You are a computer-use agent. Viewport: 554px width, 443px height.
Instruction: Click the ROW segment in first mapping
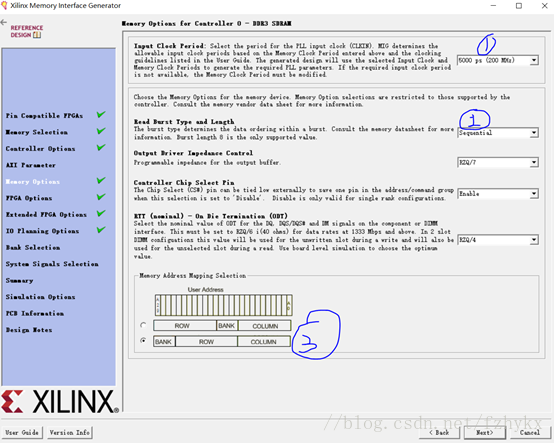point(185,326)
